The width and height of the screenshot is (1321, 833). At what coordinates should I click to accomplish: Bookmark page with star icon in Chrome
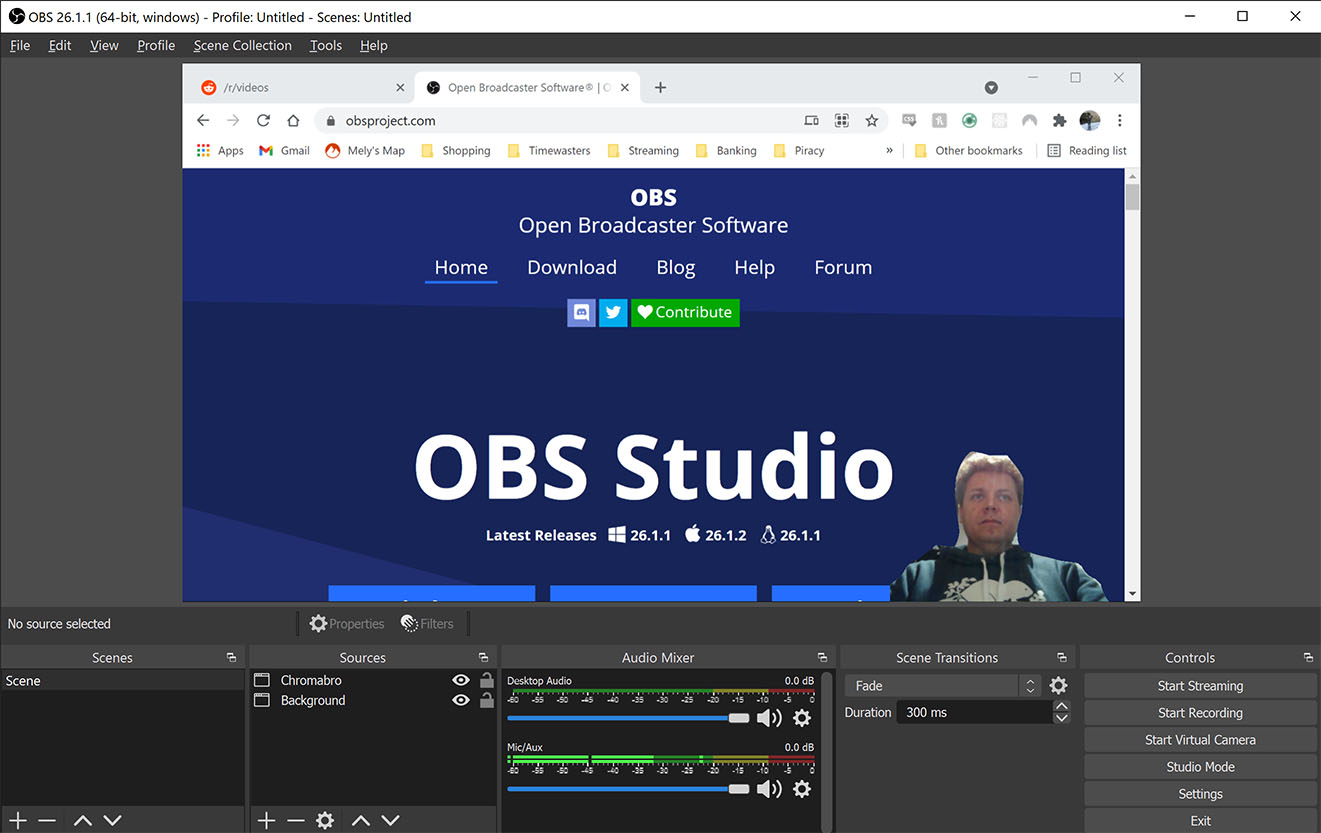tap(872, 120)
